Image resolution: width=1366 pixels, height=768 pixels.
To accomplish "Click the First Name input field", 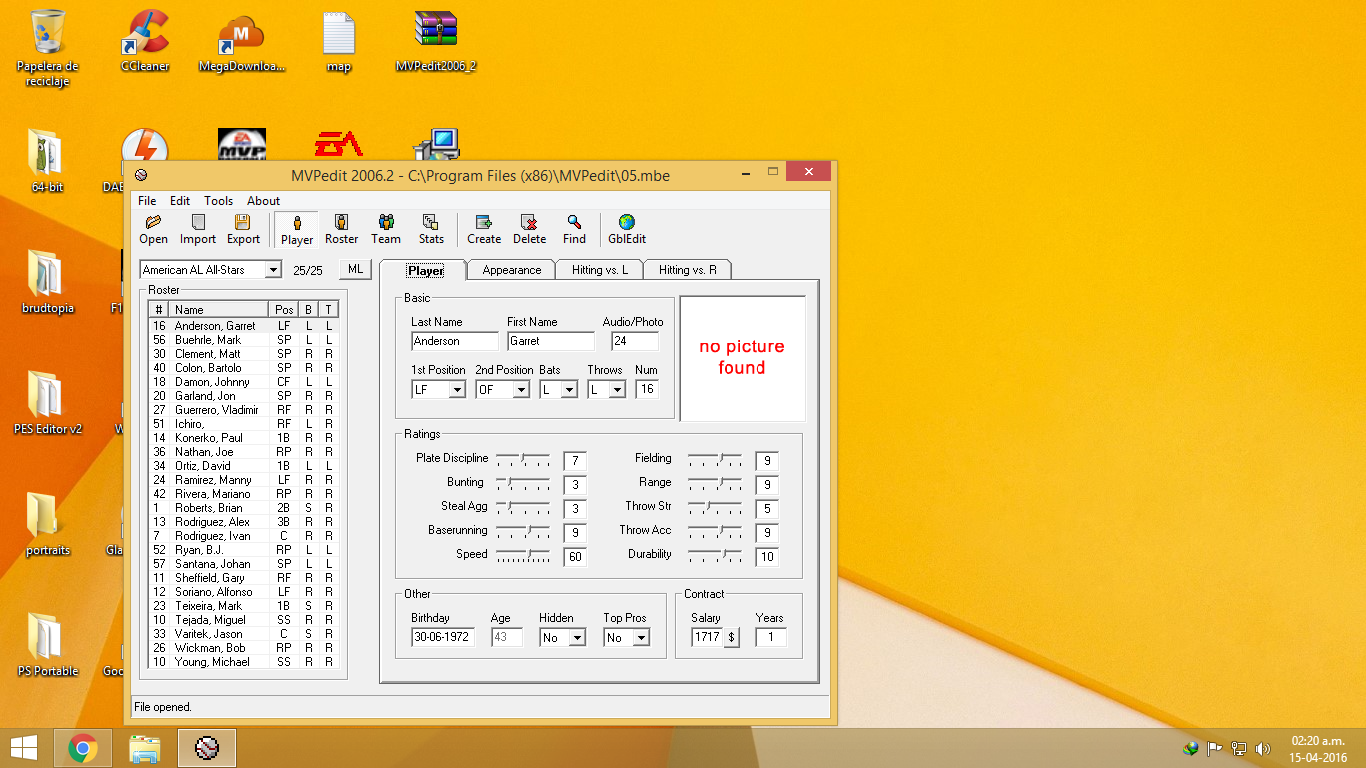I will tap(551, 341).
